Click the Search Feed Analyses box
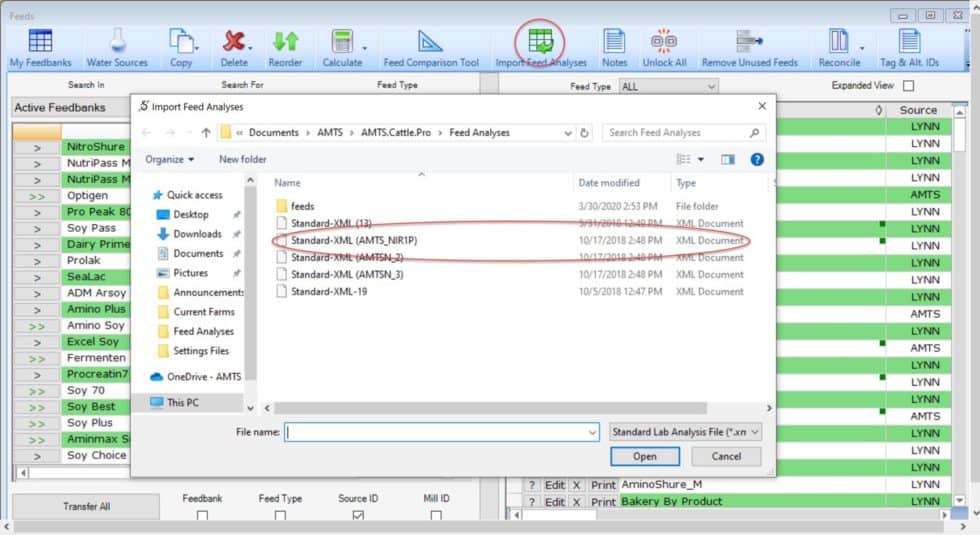This screenshot has height=535, width=980. [684, 132]
